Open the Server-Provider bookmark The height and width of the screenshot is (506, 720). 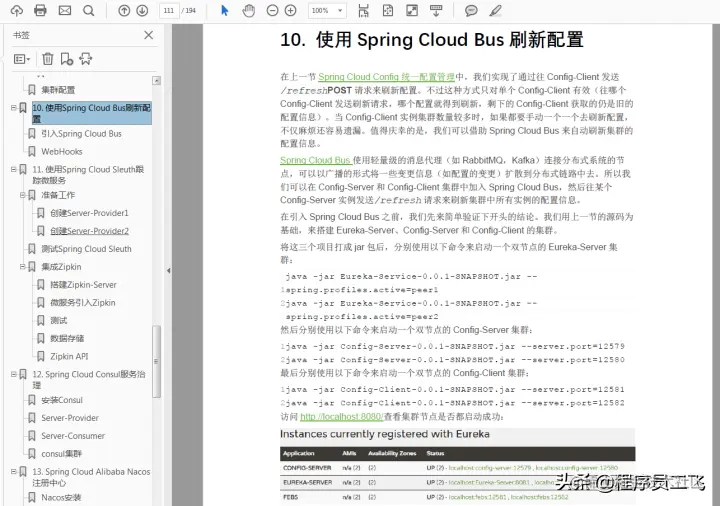point(70,418)
